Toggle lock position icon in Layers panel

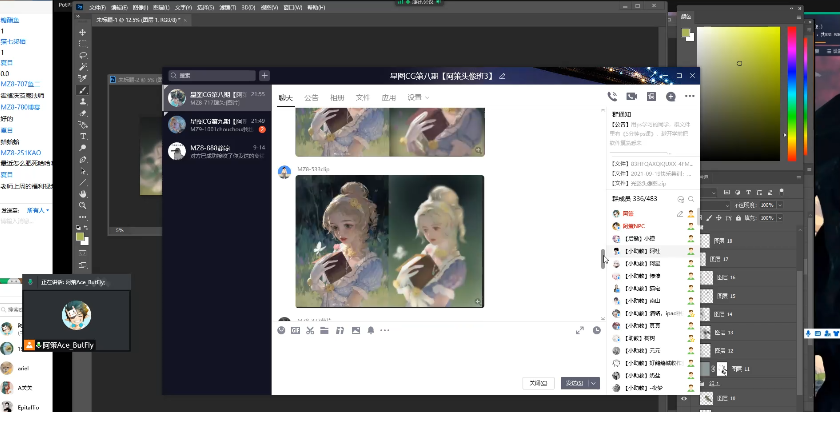click(x=719, y=218)
